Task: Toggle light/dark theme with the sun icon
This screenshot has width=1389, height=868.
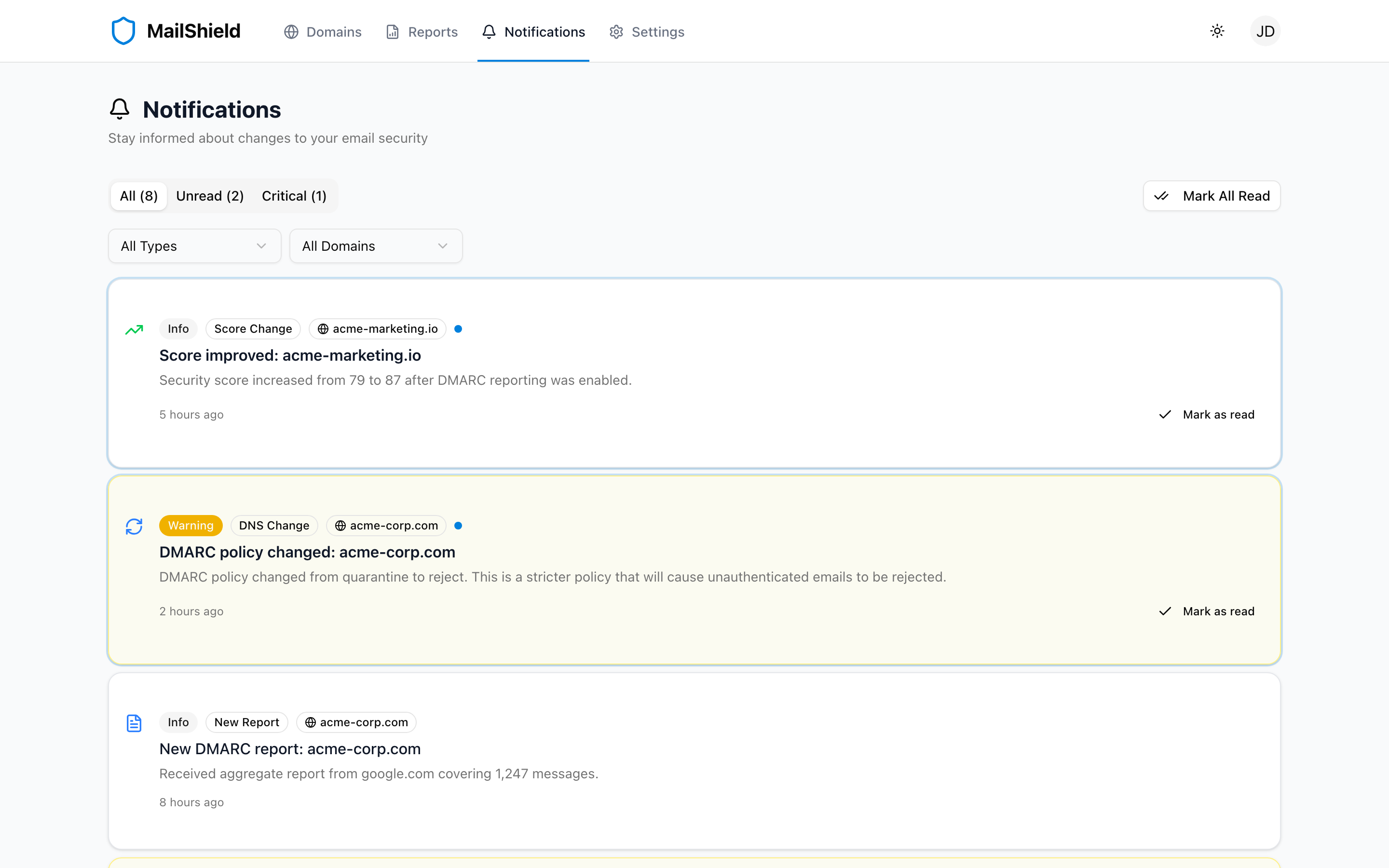Action: 1217,31
